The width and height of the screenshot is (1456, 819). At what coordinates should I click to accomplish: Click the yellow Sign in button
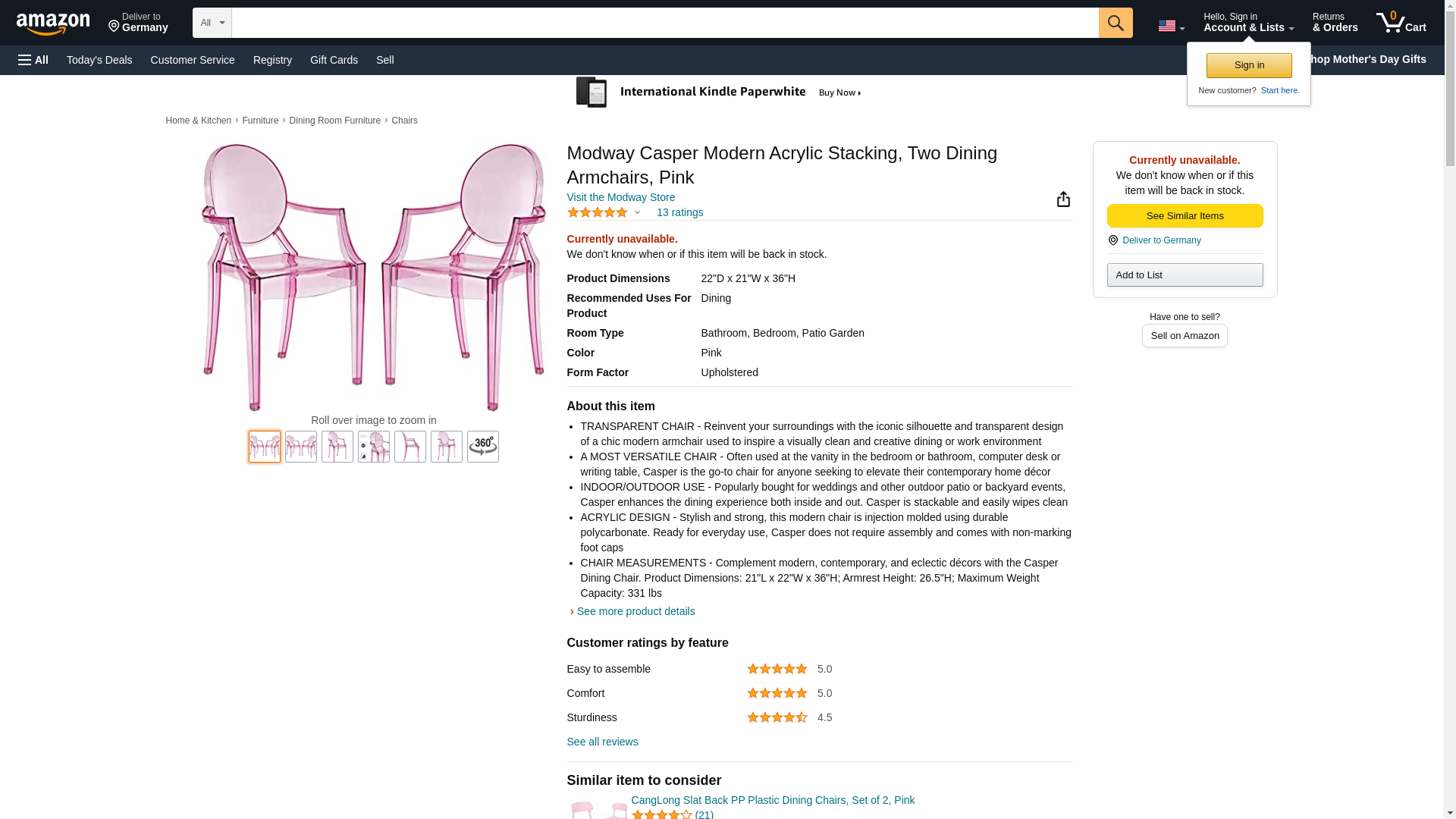(1249, 65)
